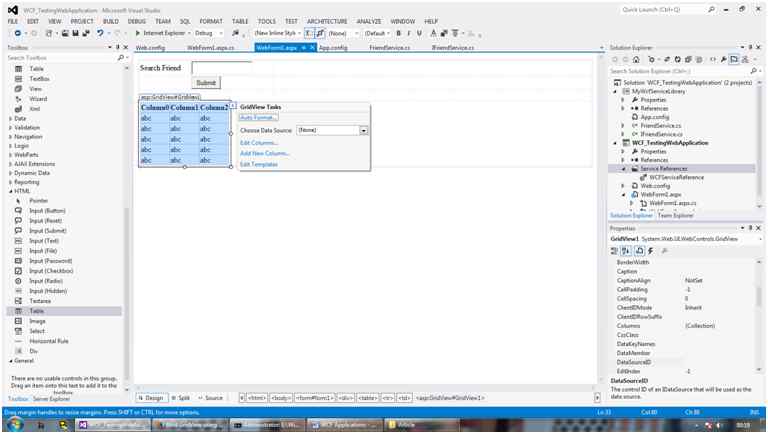Screen dimensions: 768x434
Task: Click the Properties wrench in Solution Explorer toolbar
Action: click(723, 59)
